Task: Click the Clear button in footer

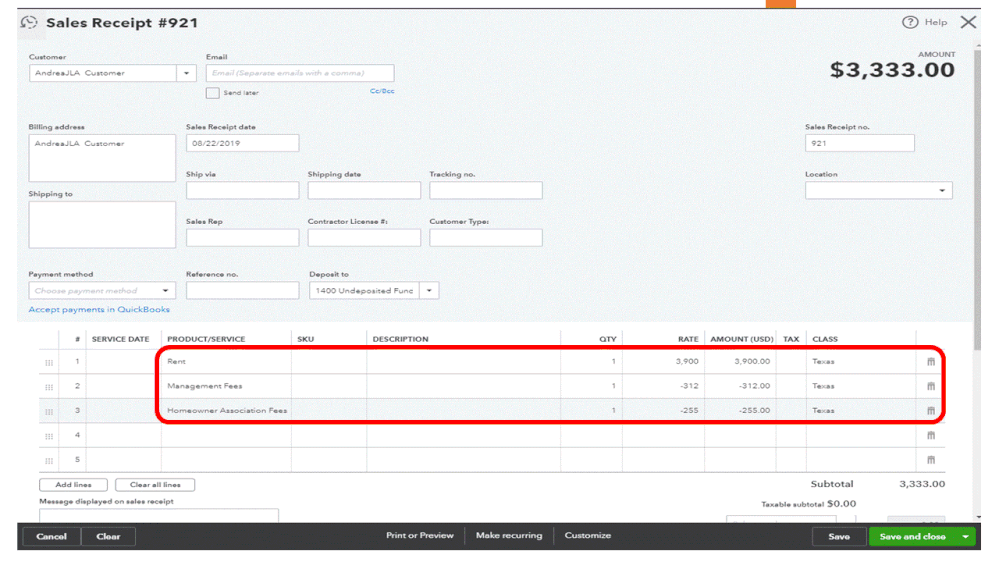Action: (108, 537)
